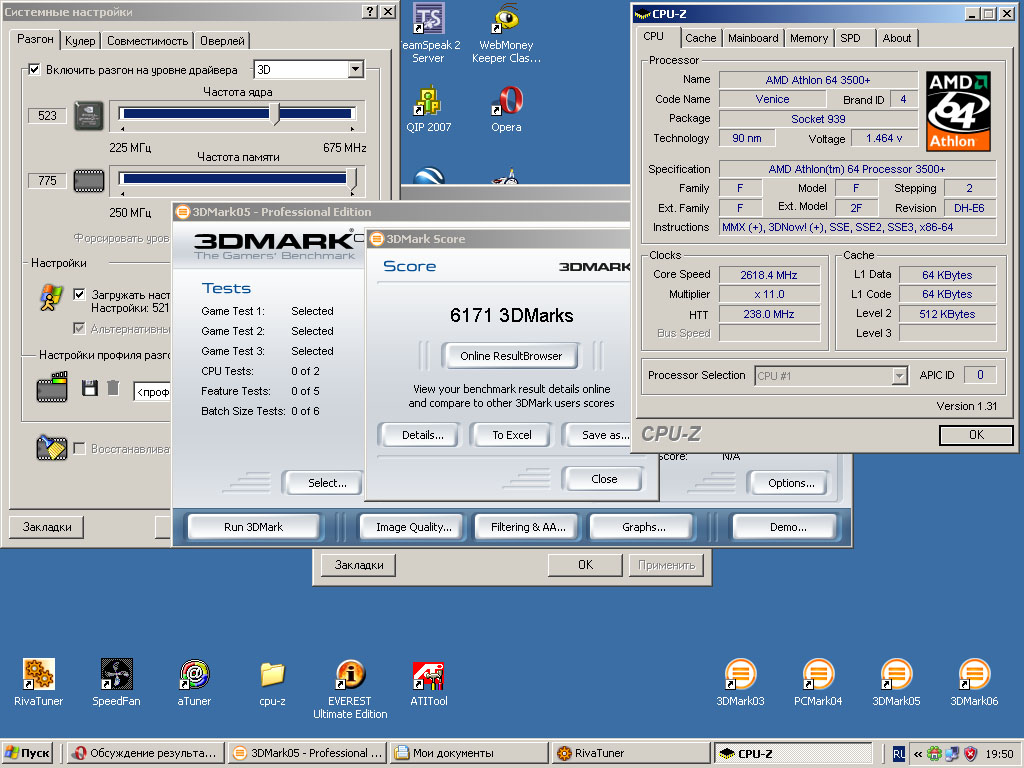Click the red shield tray icon

[x=970, y=754]
